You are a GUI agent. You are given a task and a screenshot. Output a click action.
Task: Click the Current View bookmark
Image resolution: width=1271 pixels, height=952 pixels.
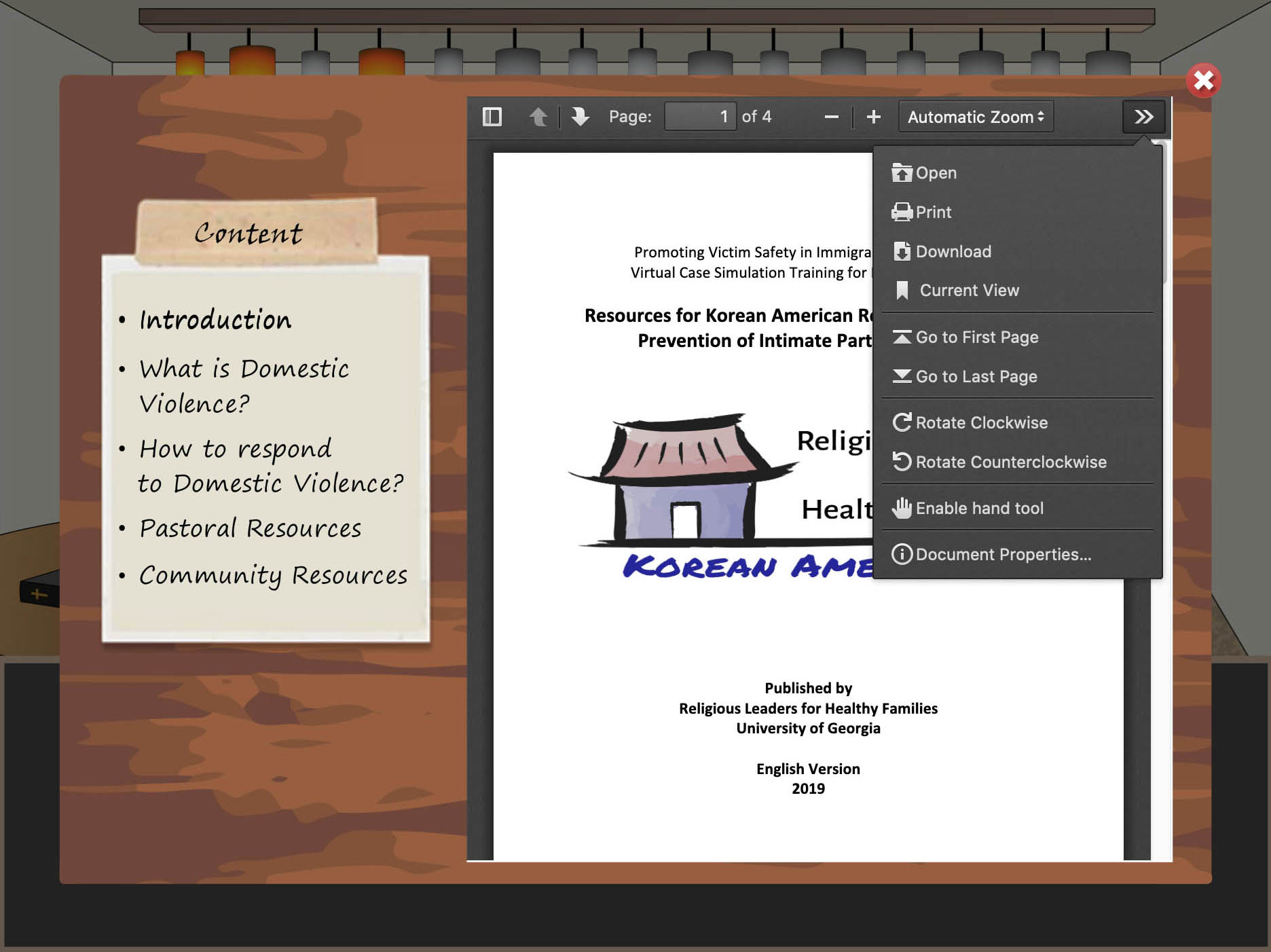coord(968,291)
